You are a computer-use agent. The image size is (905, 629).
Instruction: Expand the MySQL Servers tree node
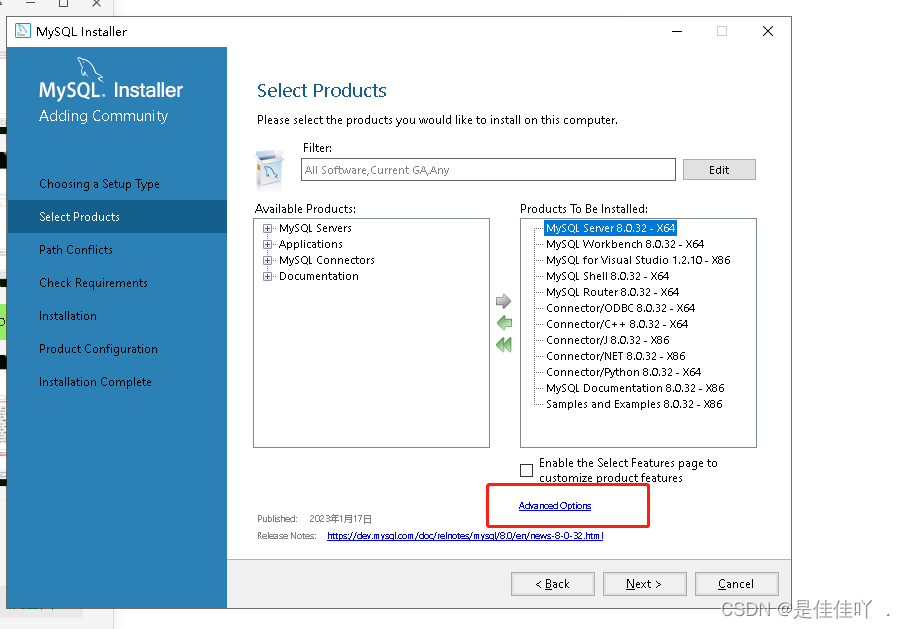(267, 229)
